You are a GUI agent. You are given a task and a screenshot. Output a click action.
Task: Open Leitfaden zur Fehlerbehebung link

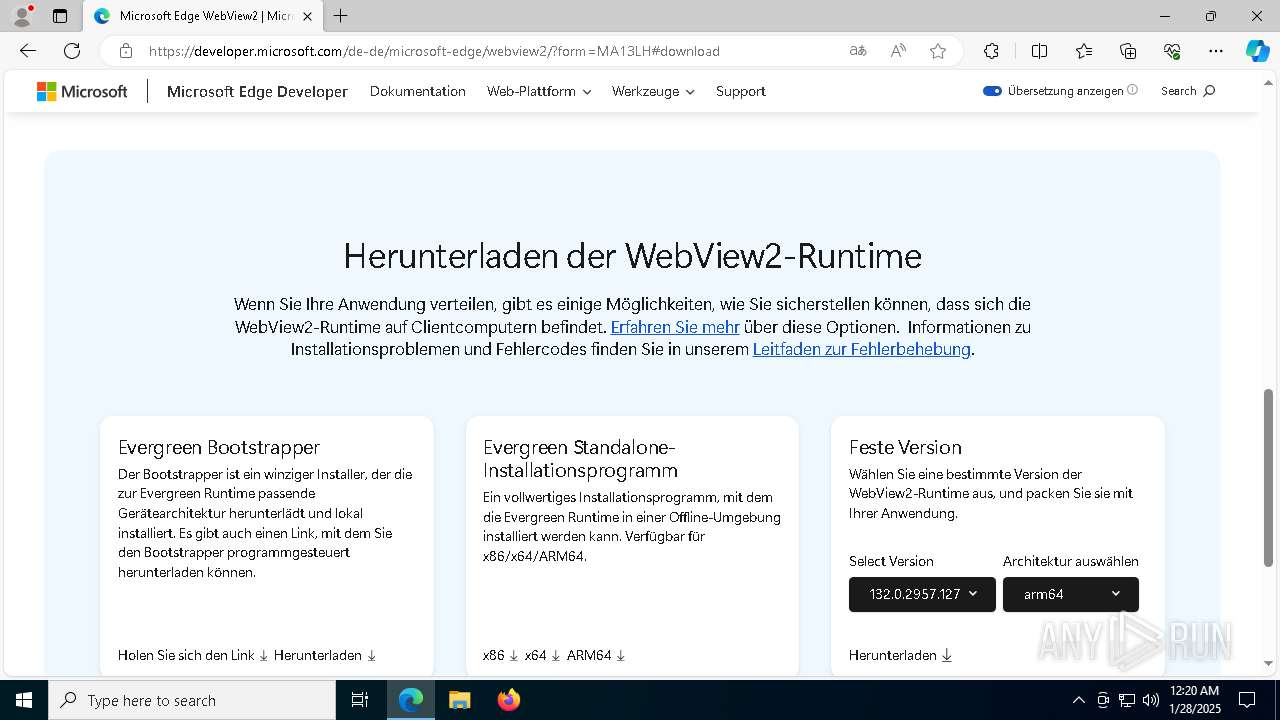pos(862,349)
